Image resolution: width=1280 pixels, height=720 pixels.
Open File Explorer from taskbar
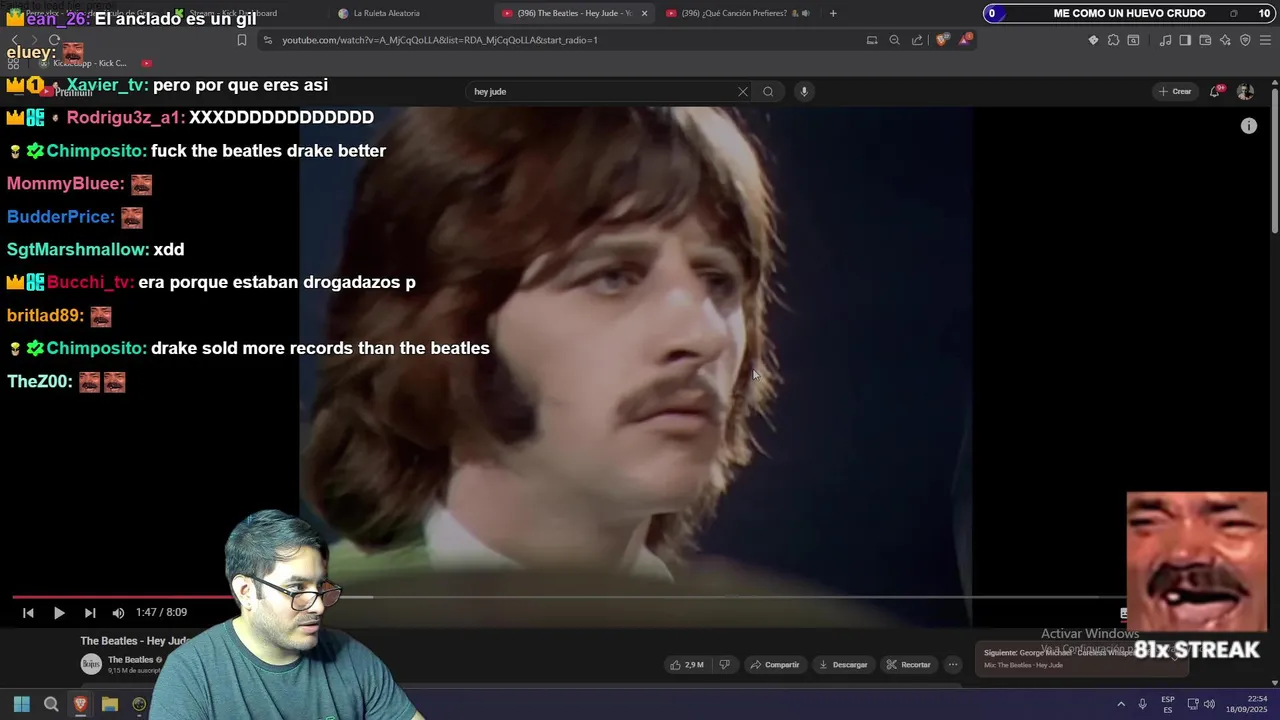coord(110,704)
